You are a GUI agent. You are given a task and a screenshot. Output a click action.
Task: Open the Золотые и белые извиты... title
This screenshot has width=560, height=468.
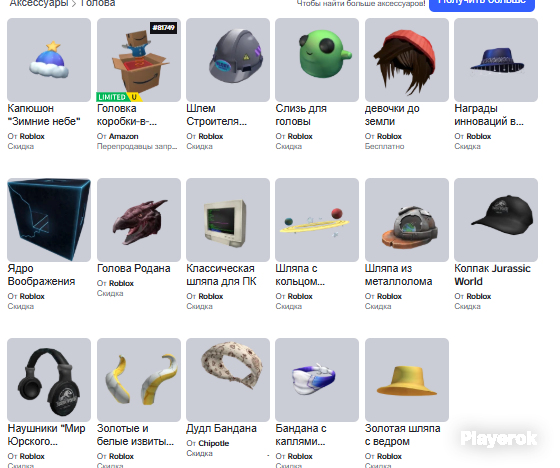click(x=135, y=435)
